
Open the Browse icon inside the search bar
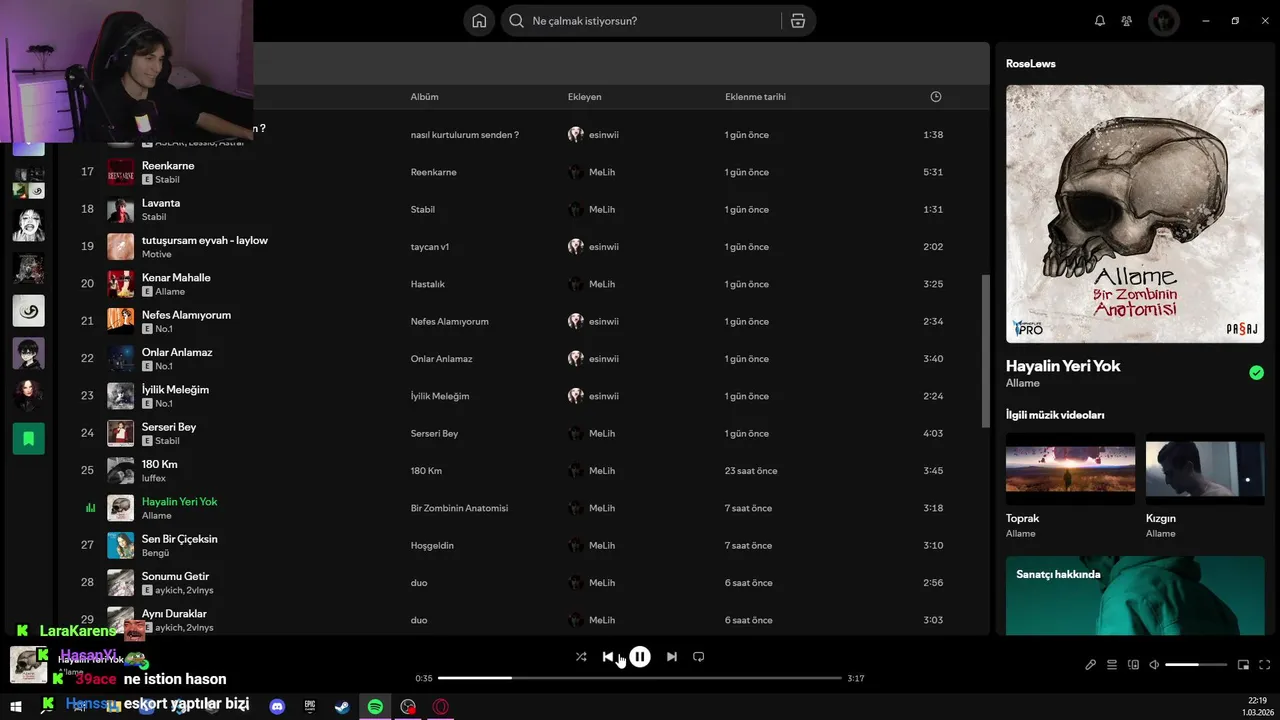point(798,21)
